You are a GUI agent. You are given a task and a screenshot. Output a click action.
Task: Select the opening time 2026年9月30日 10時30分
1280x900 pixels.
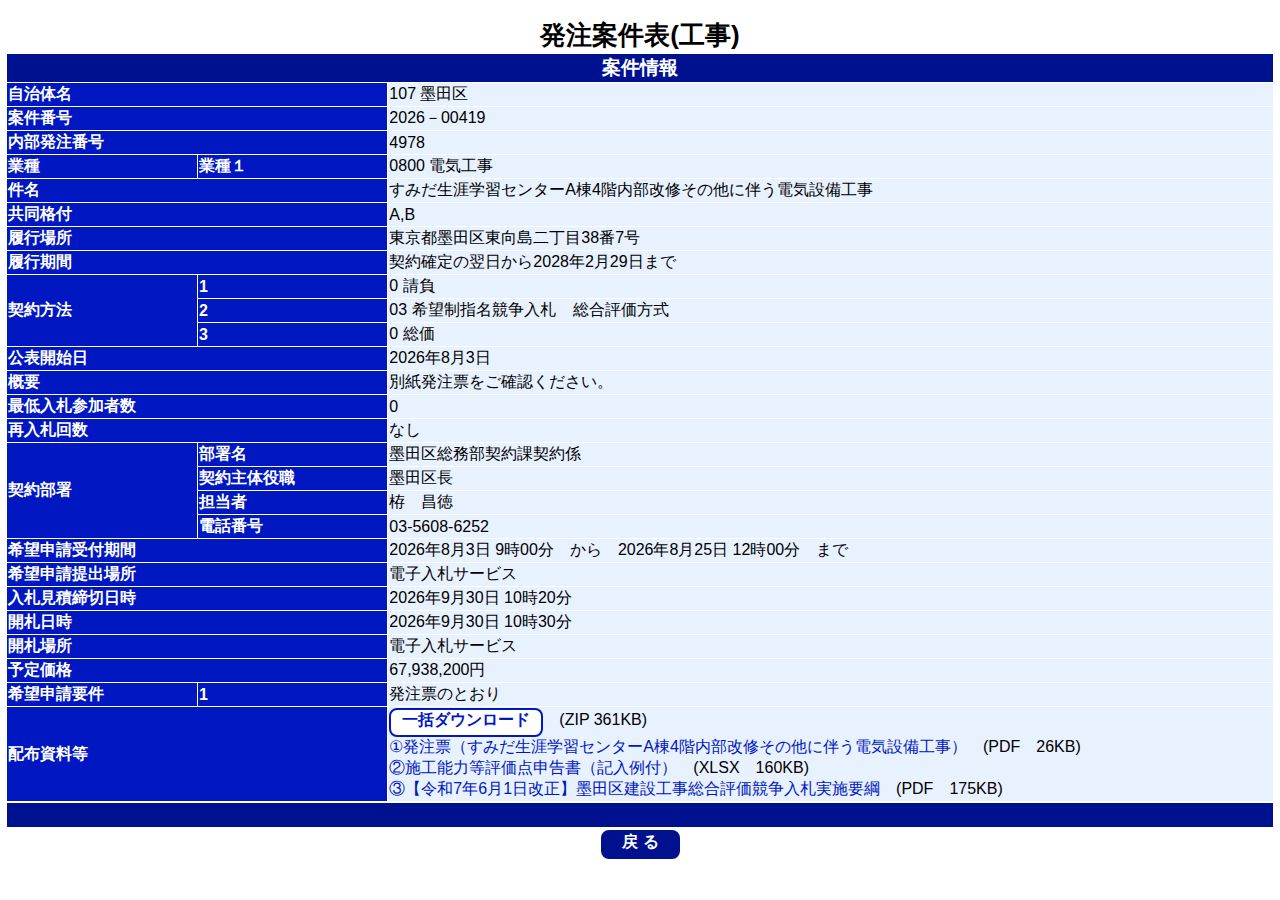point(481,622)
